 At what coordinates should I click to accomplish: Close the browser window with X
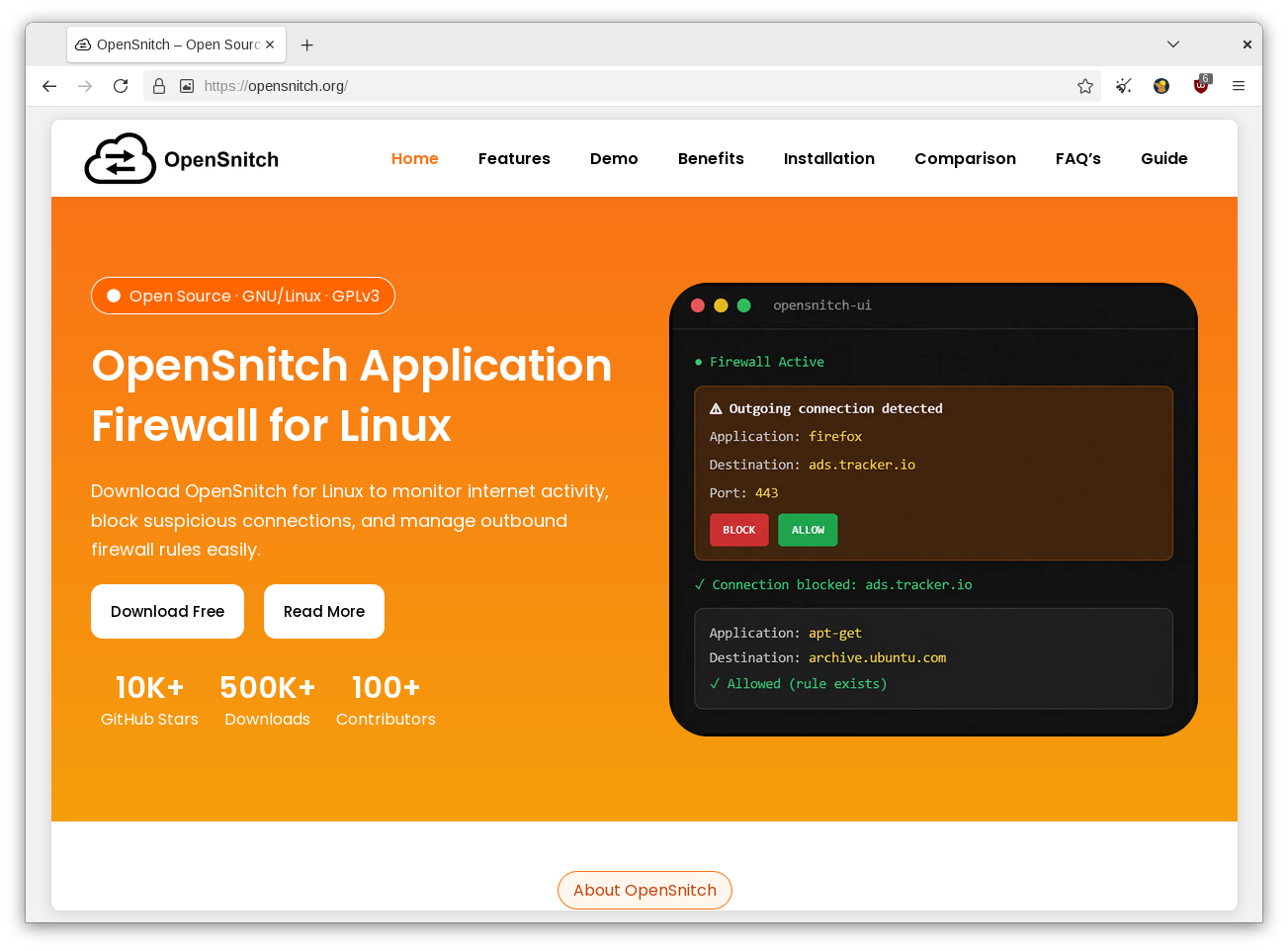(x=1246, y=44)
